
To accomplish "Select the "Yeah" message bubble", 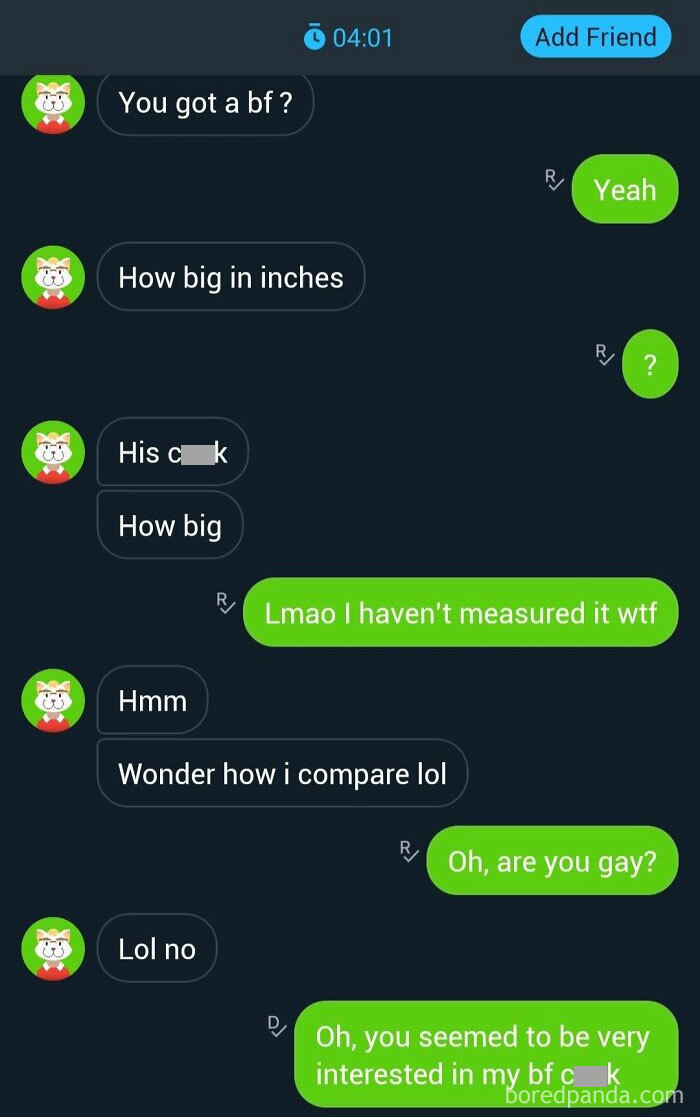I will 625,189.
